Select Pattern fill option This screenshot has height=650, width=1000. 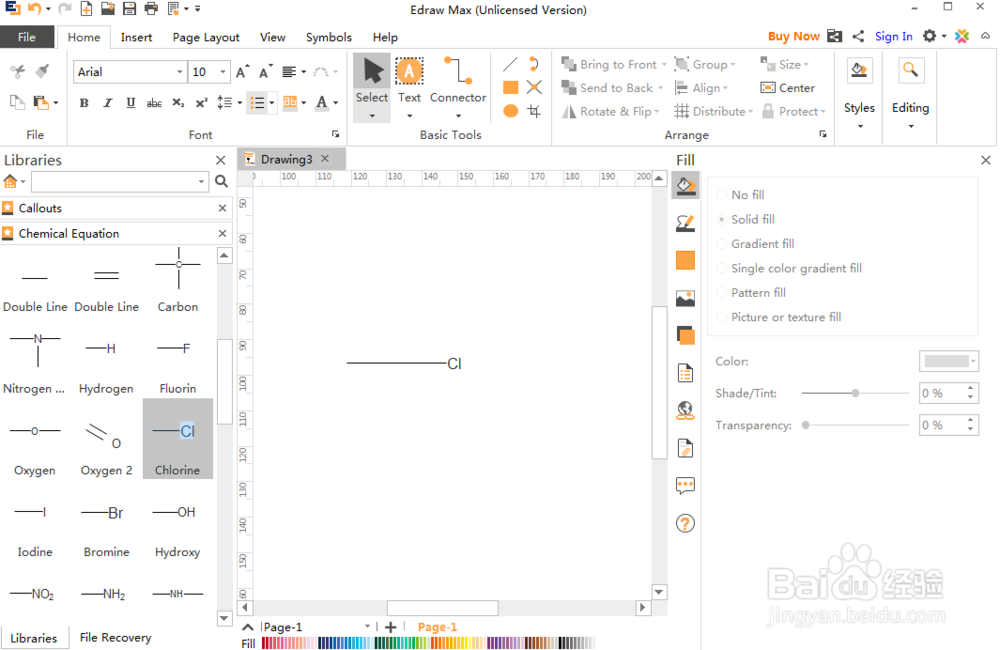click(x=751, y=293)
